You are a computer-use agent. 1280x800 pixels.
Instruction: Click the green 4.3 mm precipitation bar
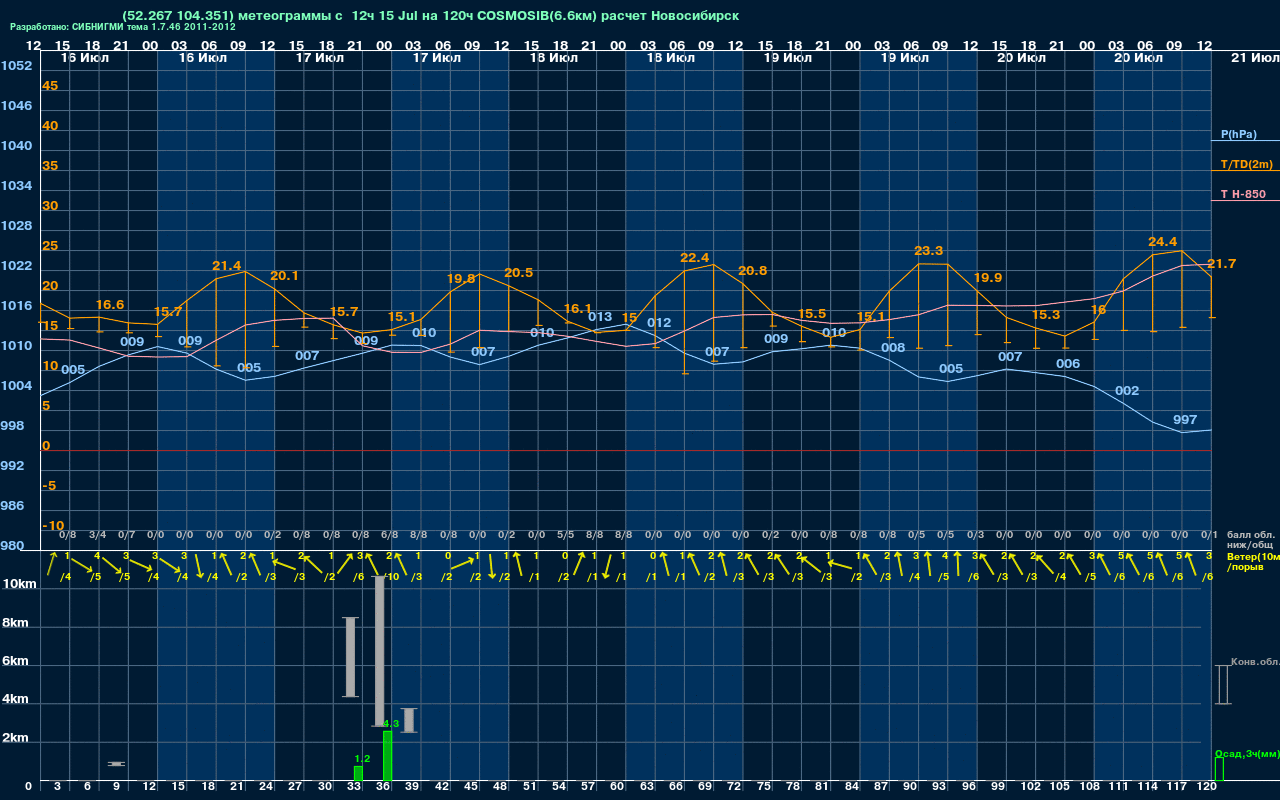point(387,756)
